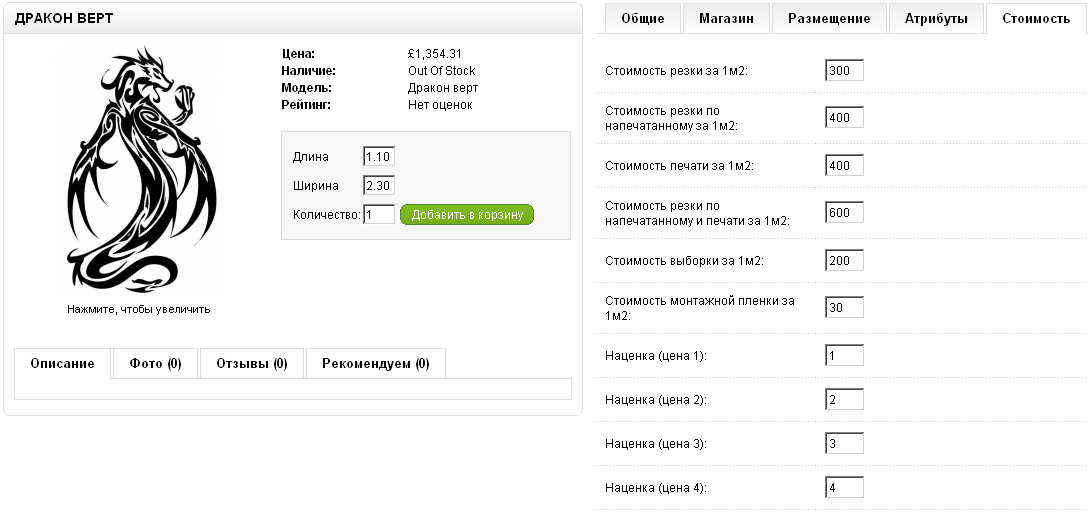Click the 'Наценка (цена 1)' input
Image resolution: width=1088 pixels, height=524 pixels.
(x=844, y=355)
